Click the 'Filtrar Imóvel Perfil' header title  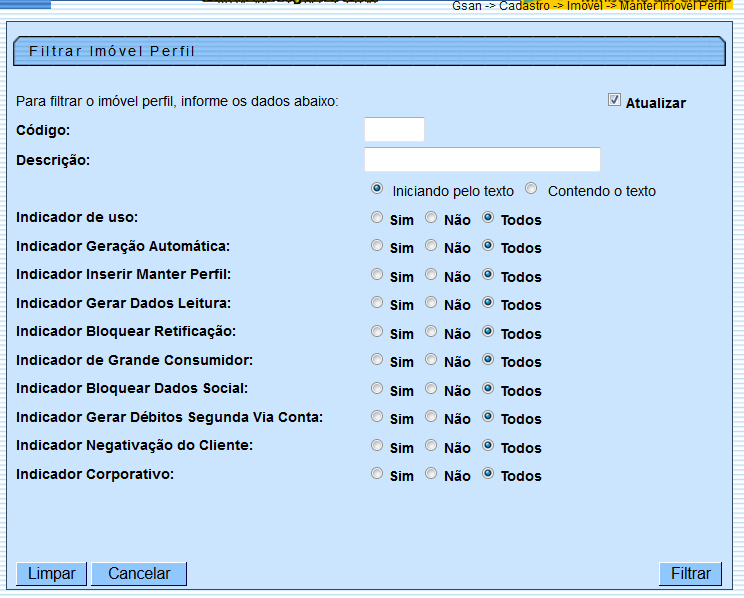[x=112, y=51]
